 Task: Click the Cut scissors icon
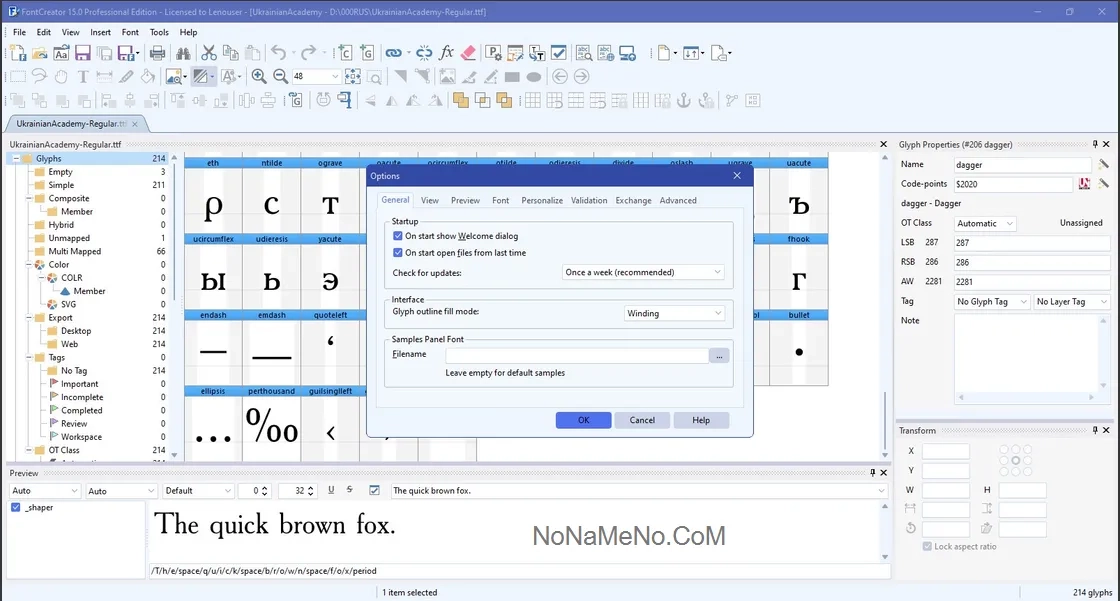pos(209,53)
